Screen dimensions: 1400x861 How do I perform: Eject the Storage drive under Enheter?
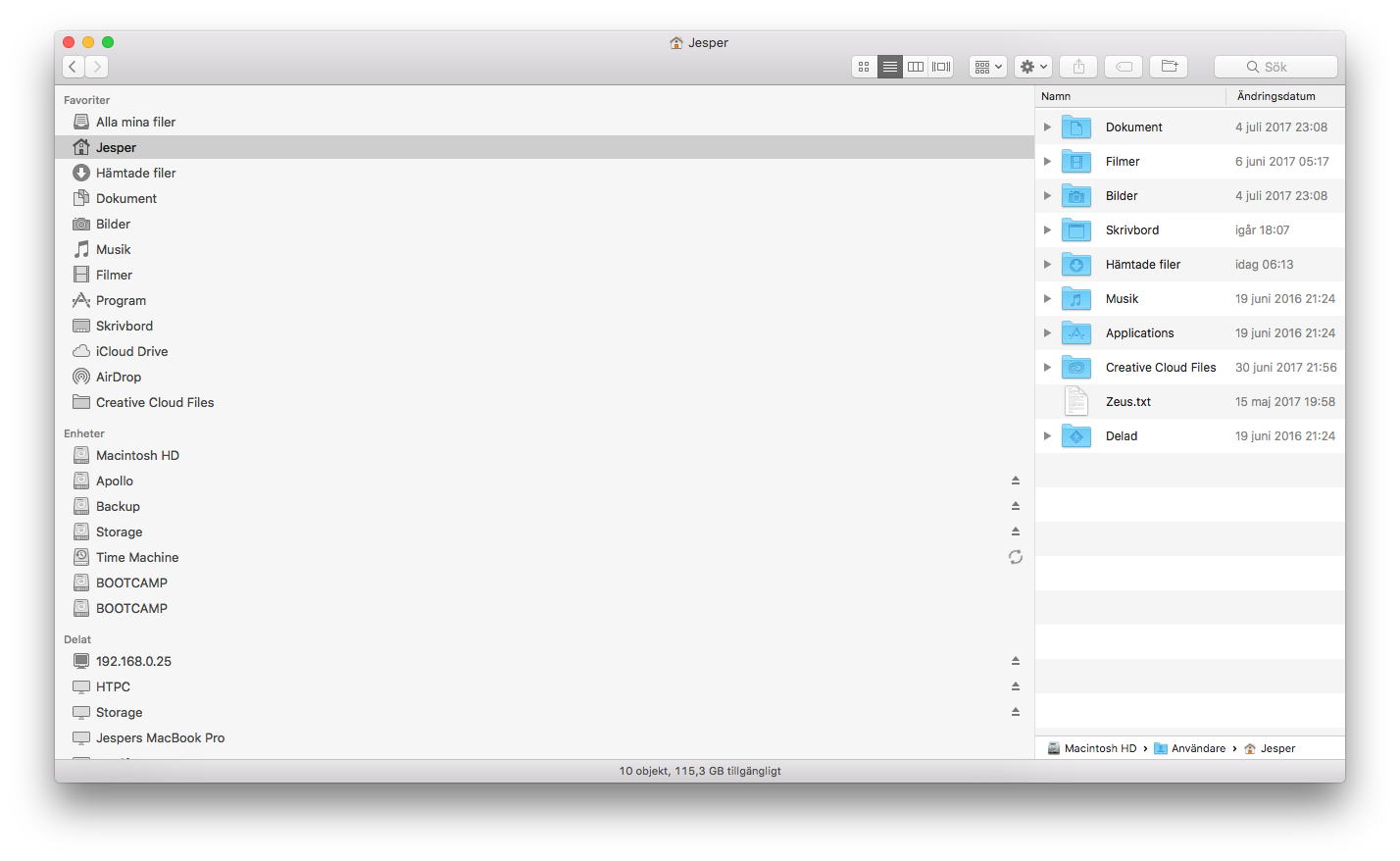click(1016, 532)
